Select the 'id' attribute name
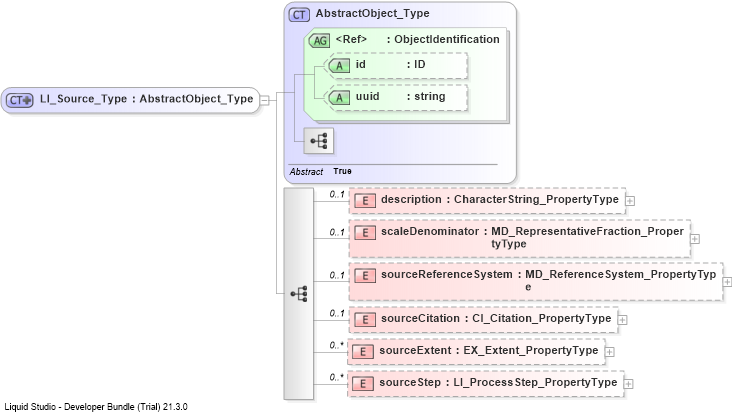Screen dimensions: 732x412 tap(360, 64)
